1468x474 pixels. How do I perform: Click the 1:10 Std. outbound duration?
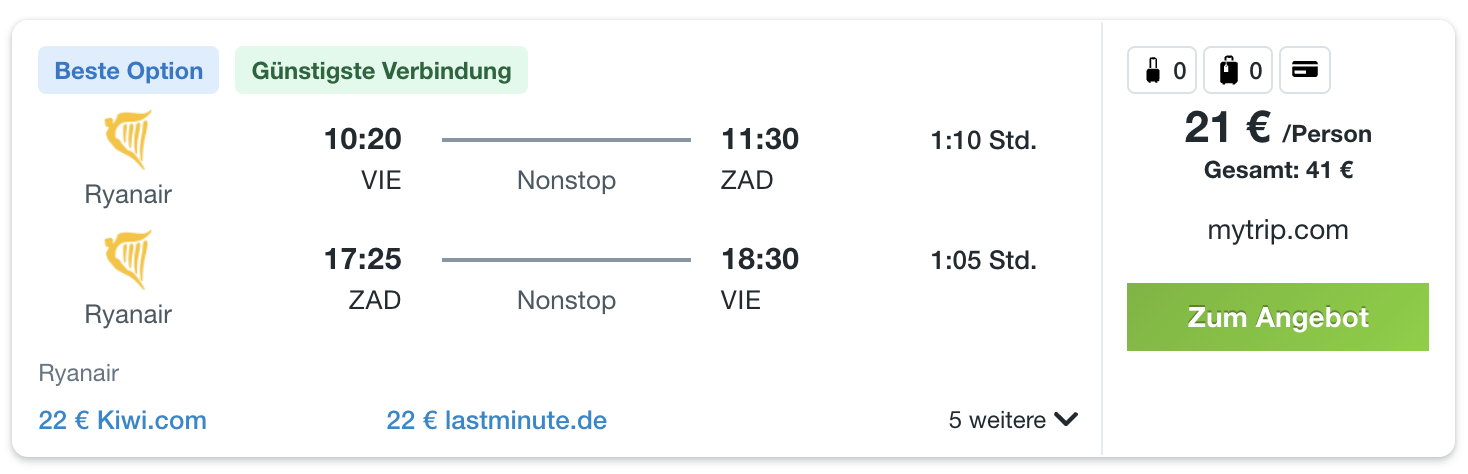tap(983, 140)
